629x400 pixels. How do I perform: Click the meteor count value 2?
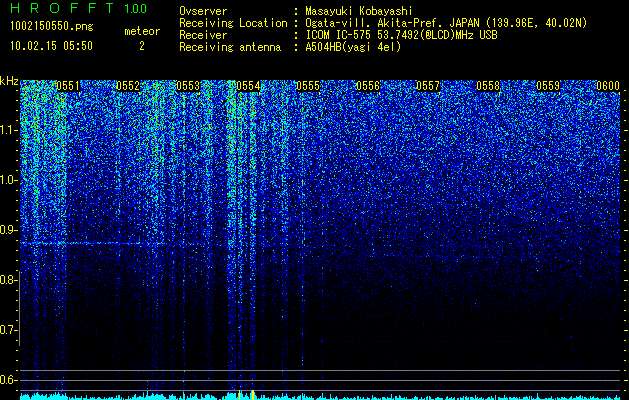click(x=142, y=46)
